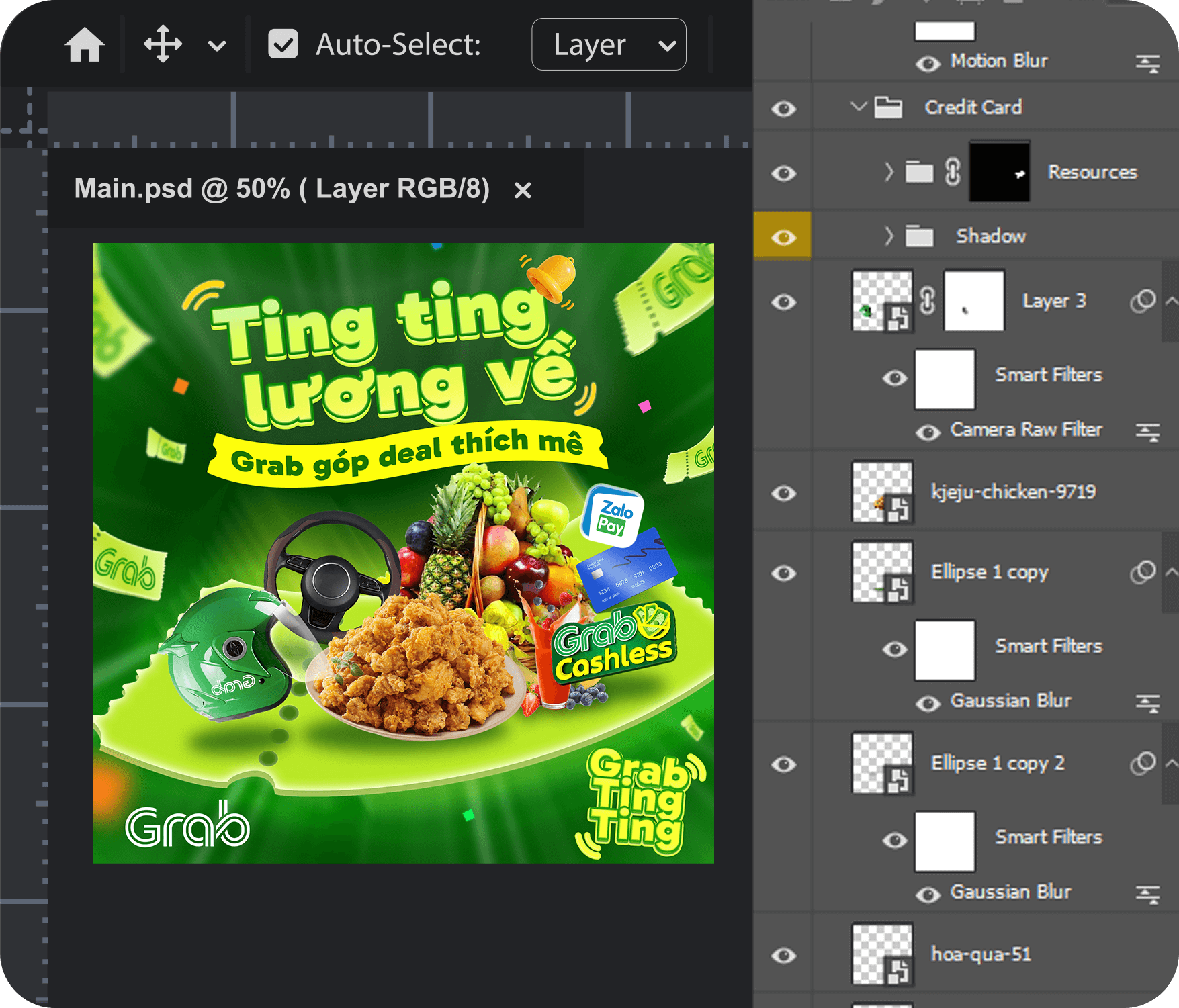Select the hoa-qua-51 layer name
This screenshot has width=1179, height=1008.
click(980, 954)
